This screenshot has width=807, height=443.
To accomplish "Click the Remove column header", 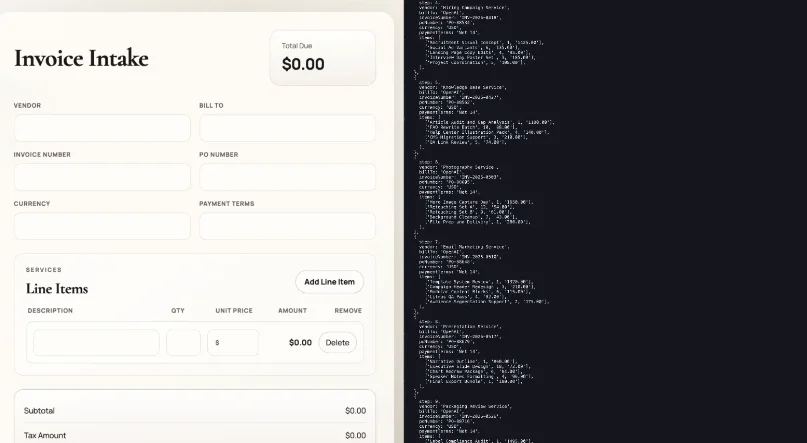I will [347, 311].
